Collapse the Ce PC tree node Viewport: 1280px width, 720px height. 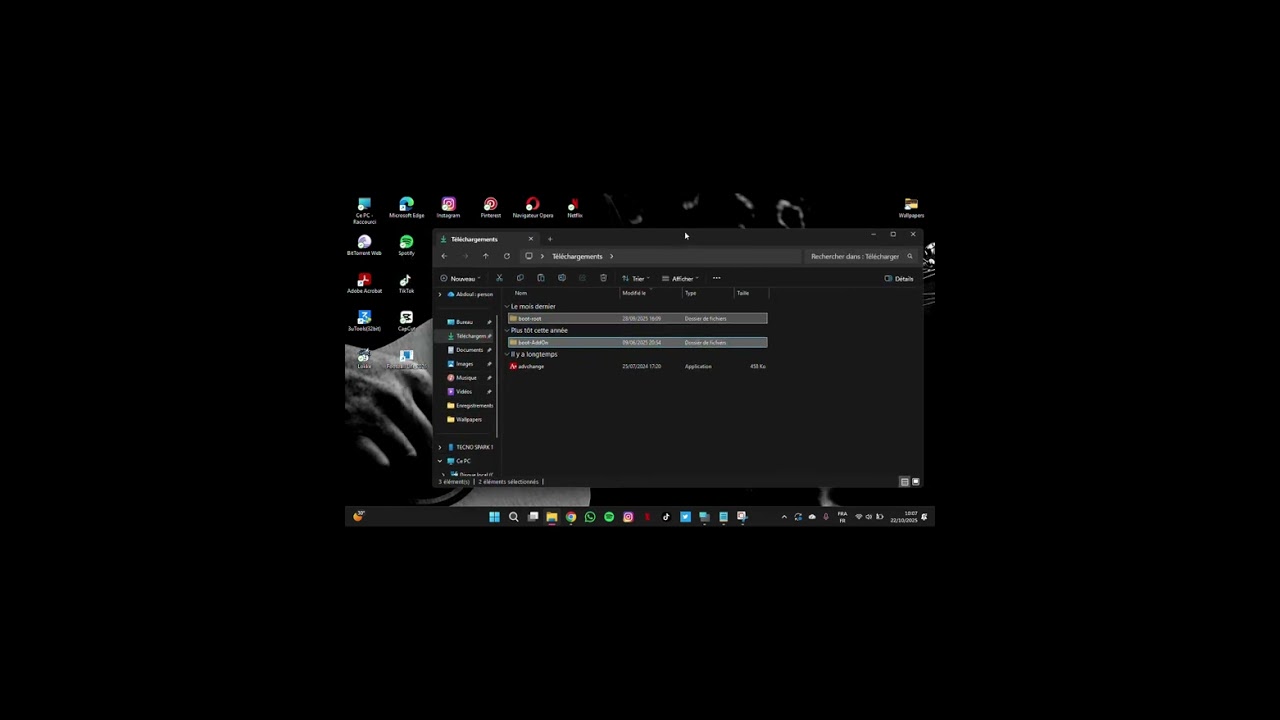point(440,461)
